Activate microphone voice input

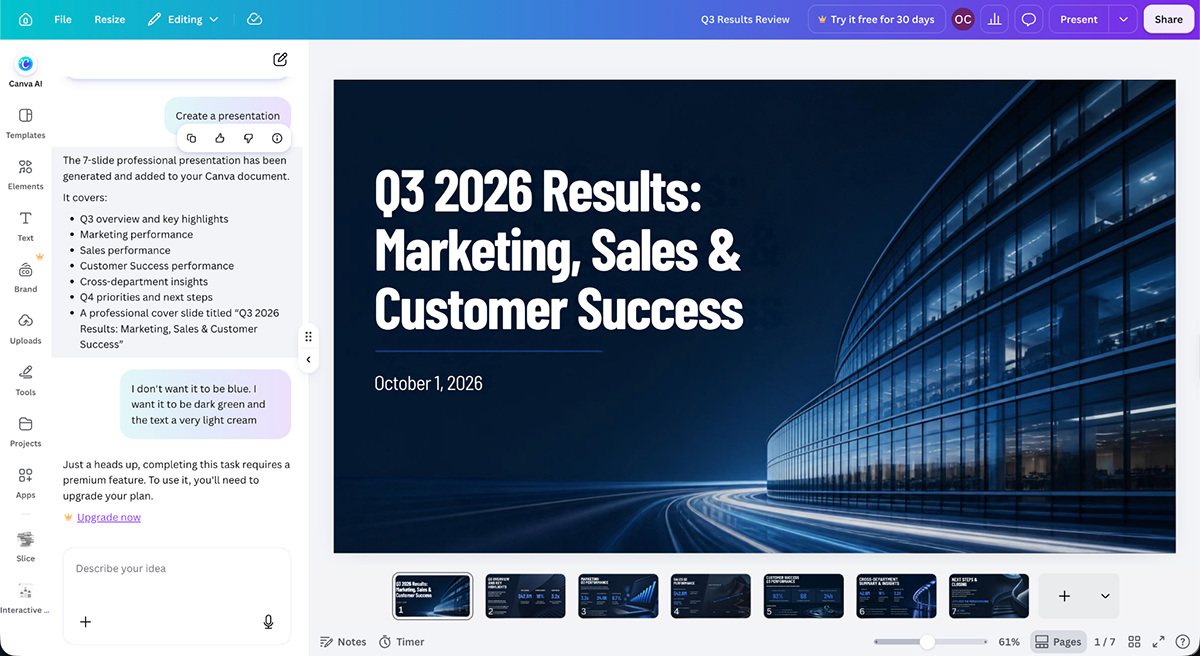(268, 622)
